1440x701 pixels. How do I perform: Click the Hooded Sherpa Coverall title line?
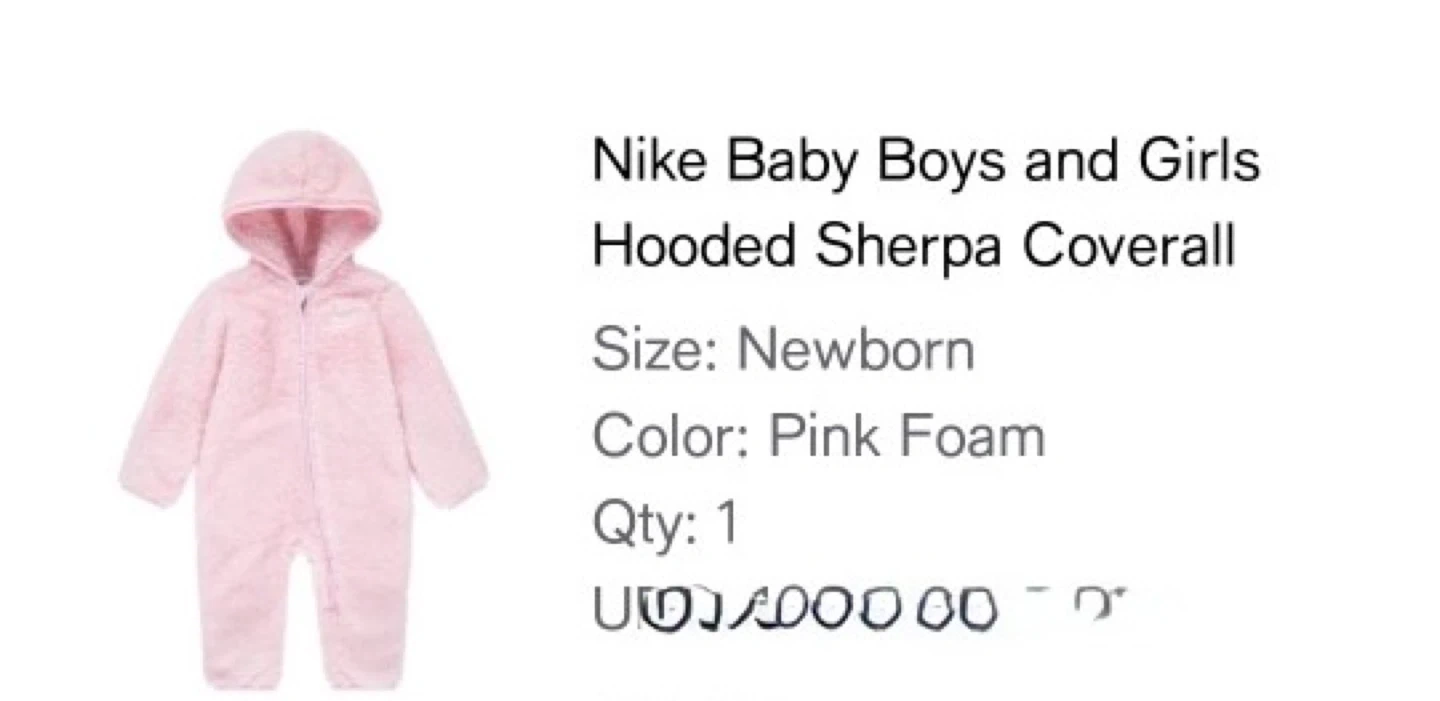point(914,245)
